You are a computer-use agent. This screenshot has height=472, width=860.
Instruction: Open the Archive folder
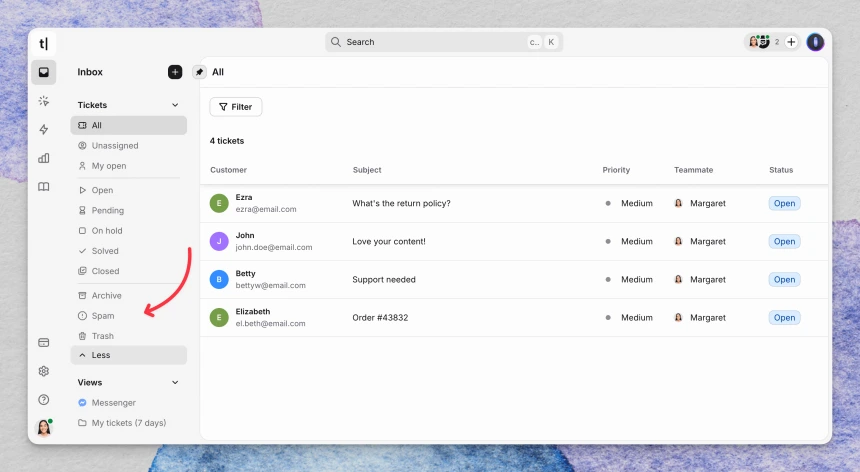click(128, 295)
